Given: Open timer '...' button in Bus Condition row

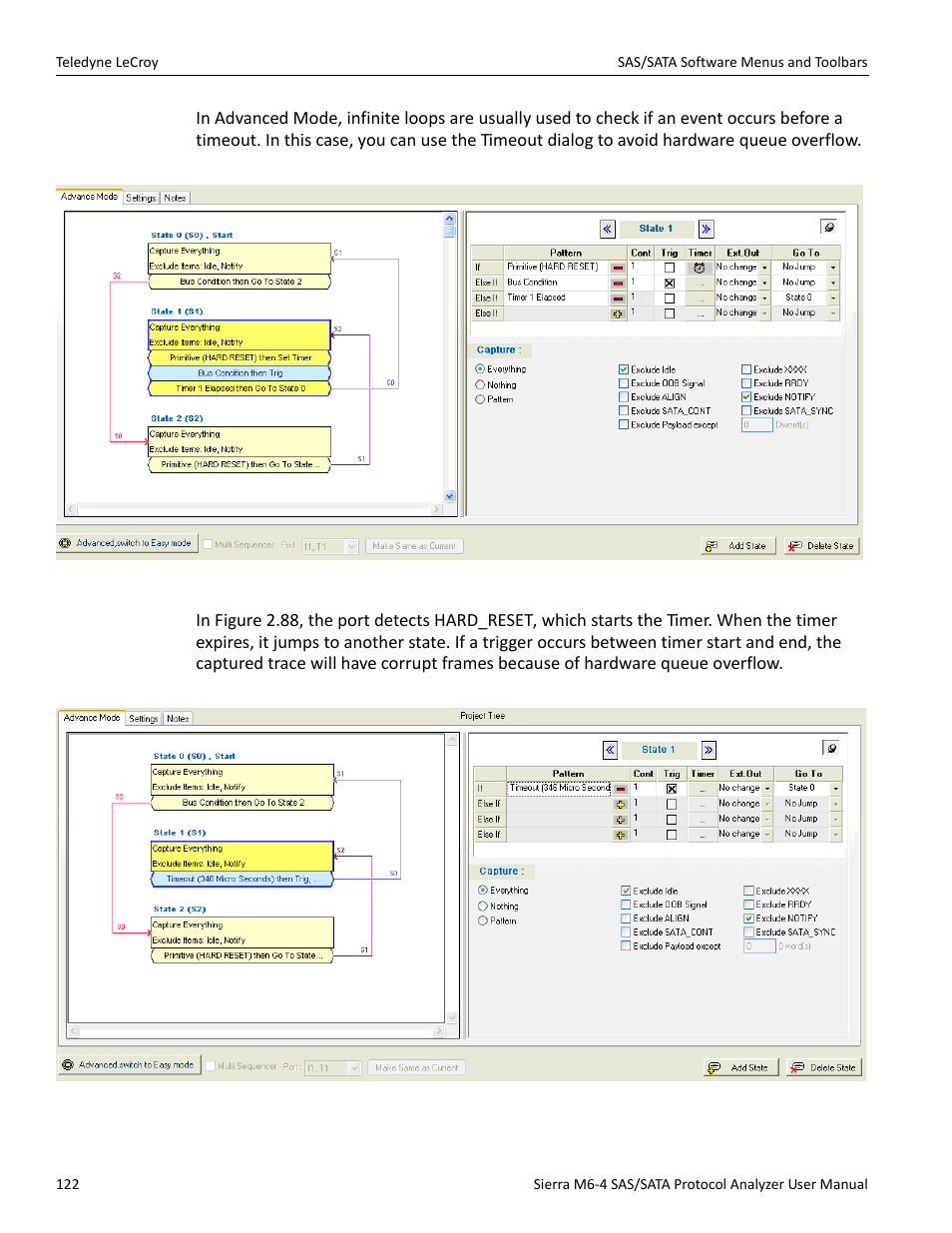Looking at the screenshot, I should coord(700,283).
